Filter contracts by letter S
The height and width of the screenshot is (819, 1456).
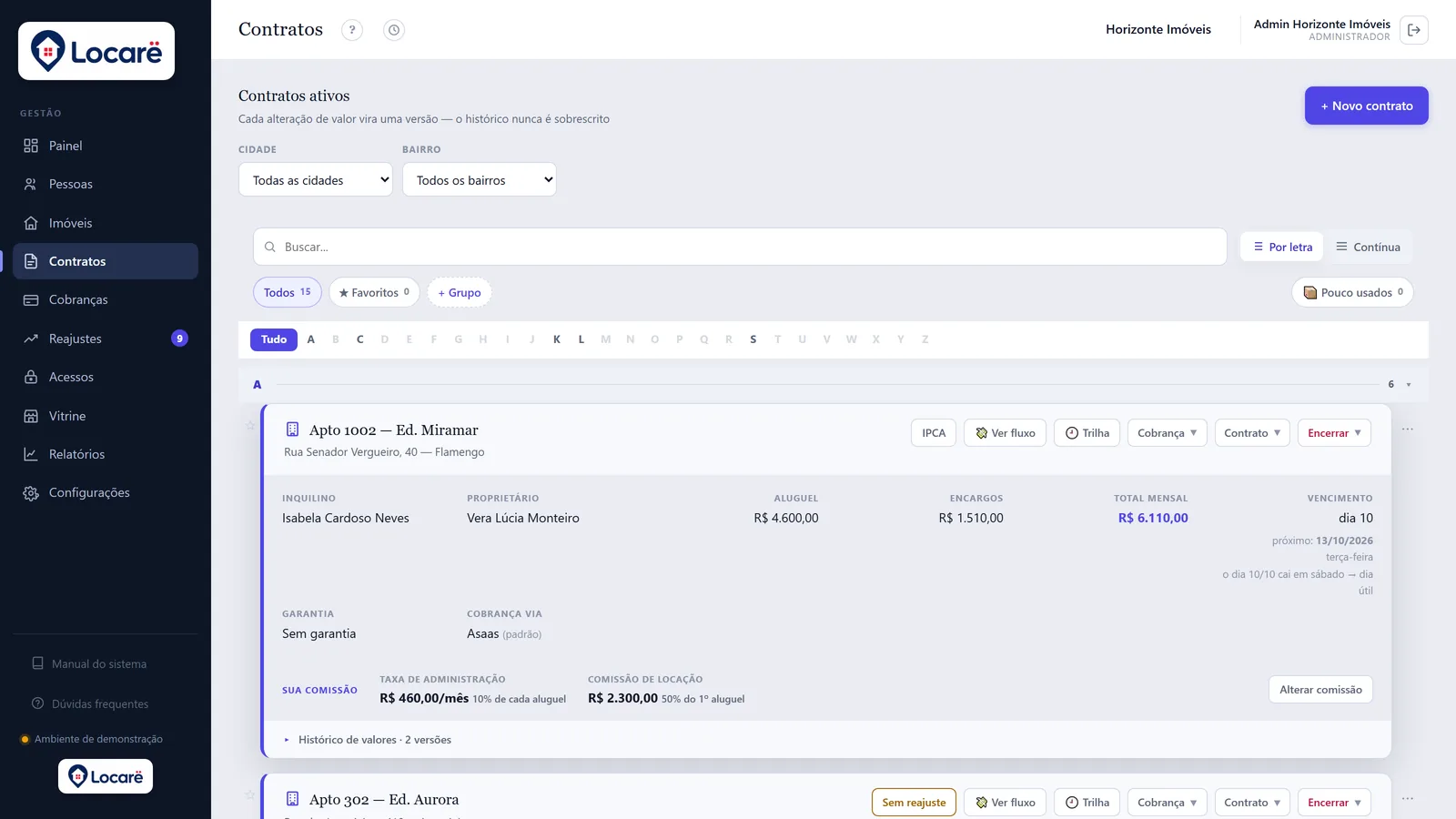[753, 339]
